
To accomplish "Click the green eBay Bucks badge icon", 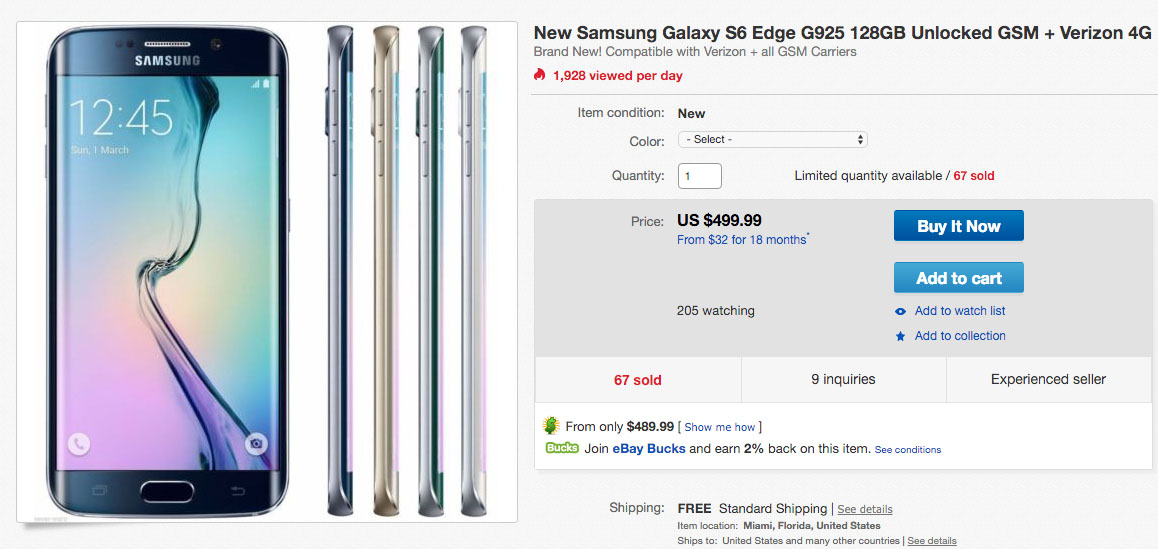I will pos(562,448).
